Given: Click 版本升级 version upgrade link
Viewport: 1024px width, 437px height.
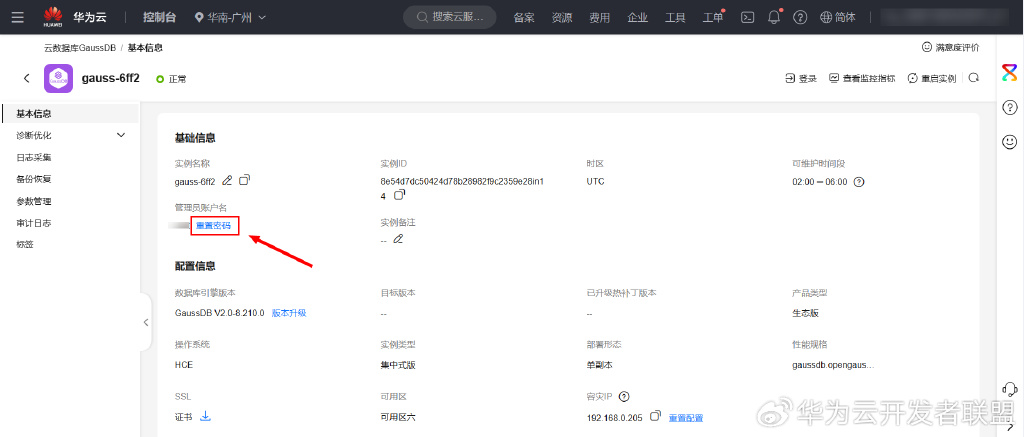Looking at the screenshot, I should click(289, 313).
